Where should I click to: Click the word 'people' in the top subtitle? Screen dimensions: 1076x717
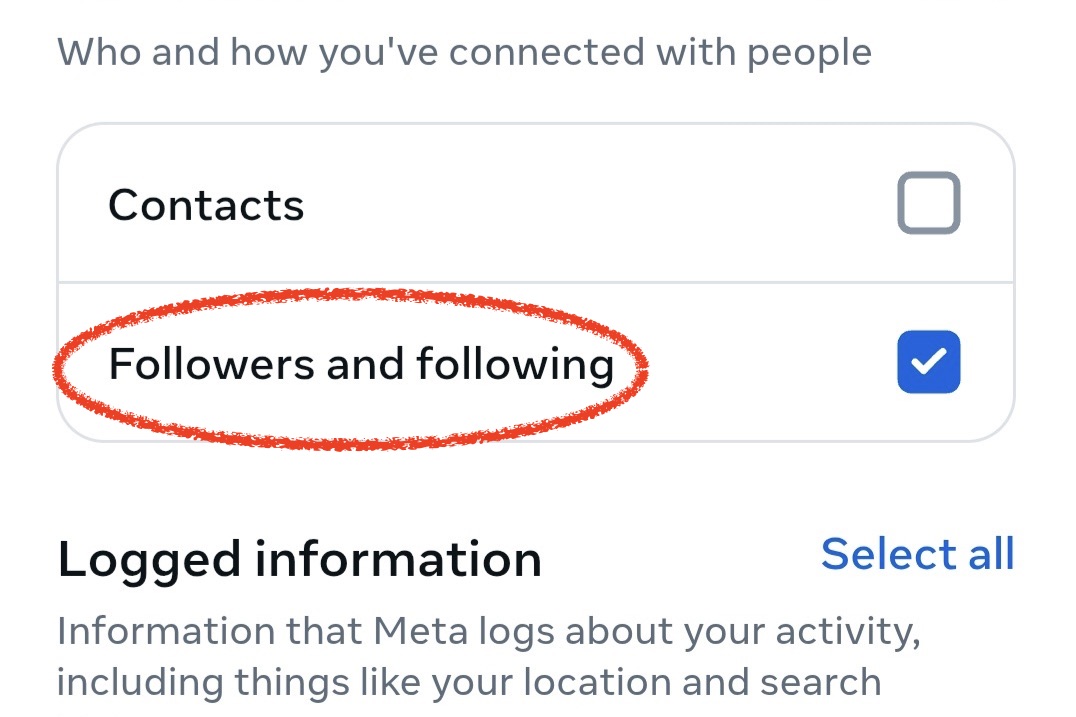pos(809,55)
